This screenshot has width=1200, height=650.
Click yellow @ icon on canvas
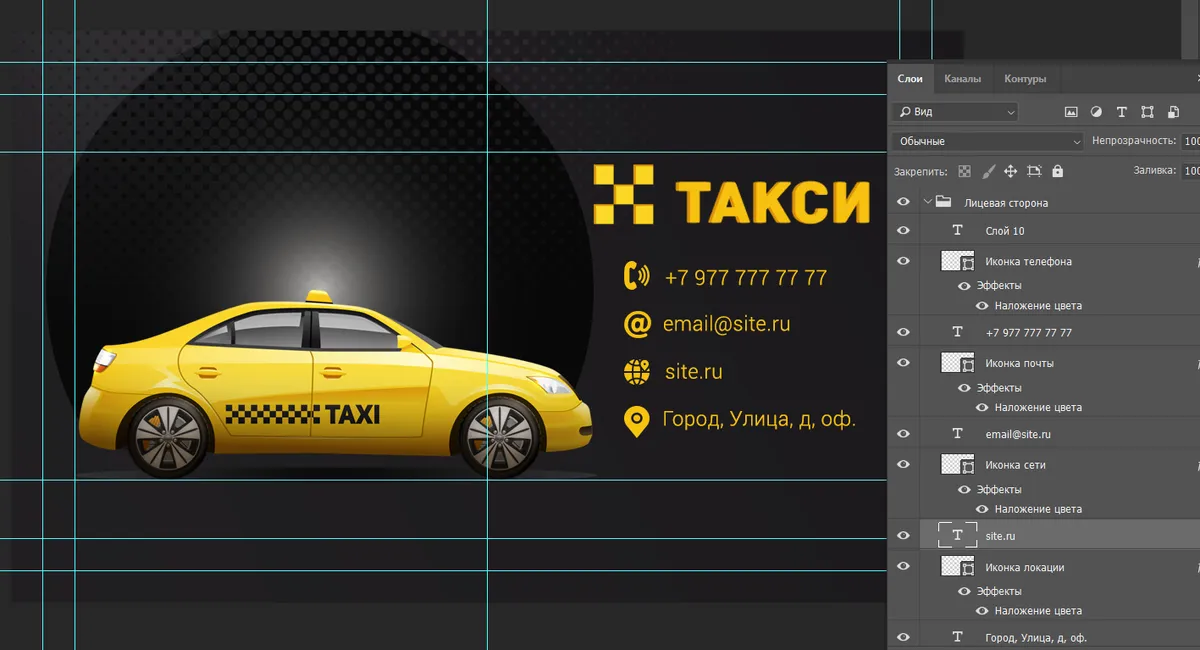click(x=636, y=324)
